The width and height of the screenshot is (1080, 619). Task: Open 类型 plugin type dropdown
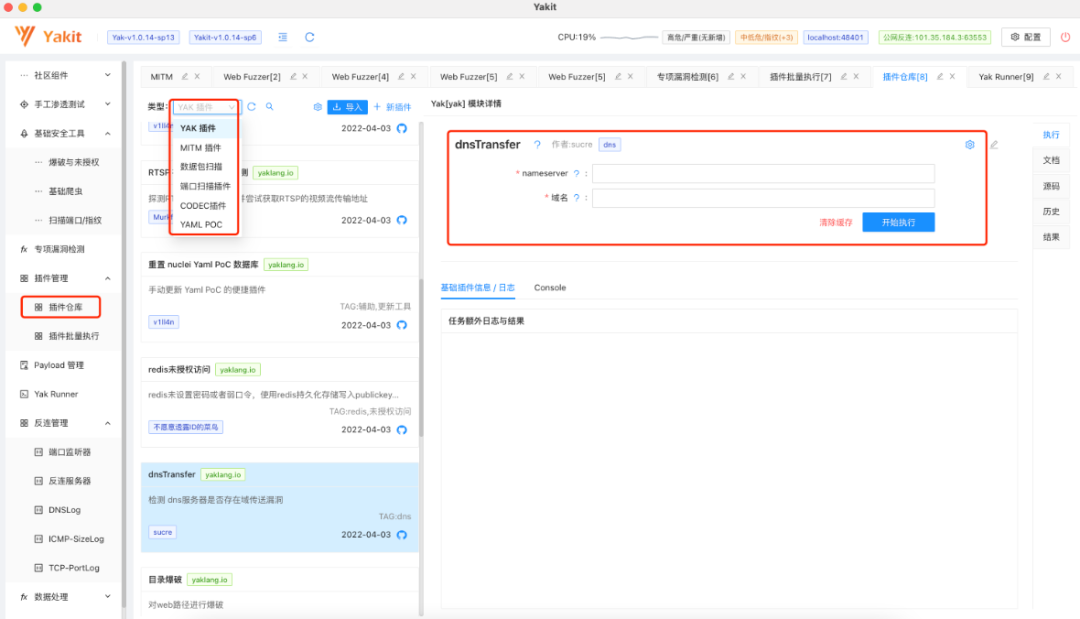tap(205, 107)
